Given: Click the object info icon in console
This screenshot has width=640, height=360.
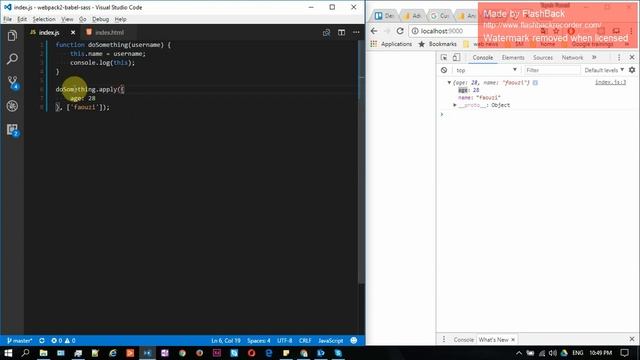Looking at the screenshot, I should coord(535,82).
